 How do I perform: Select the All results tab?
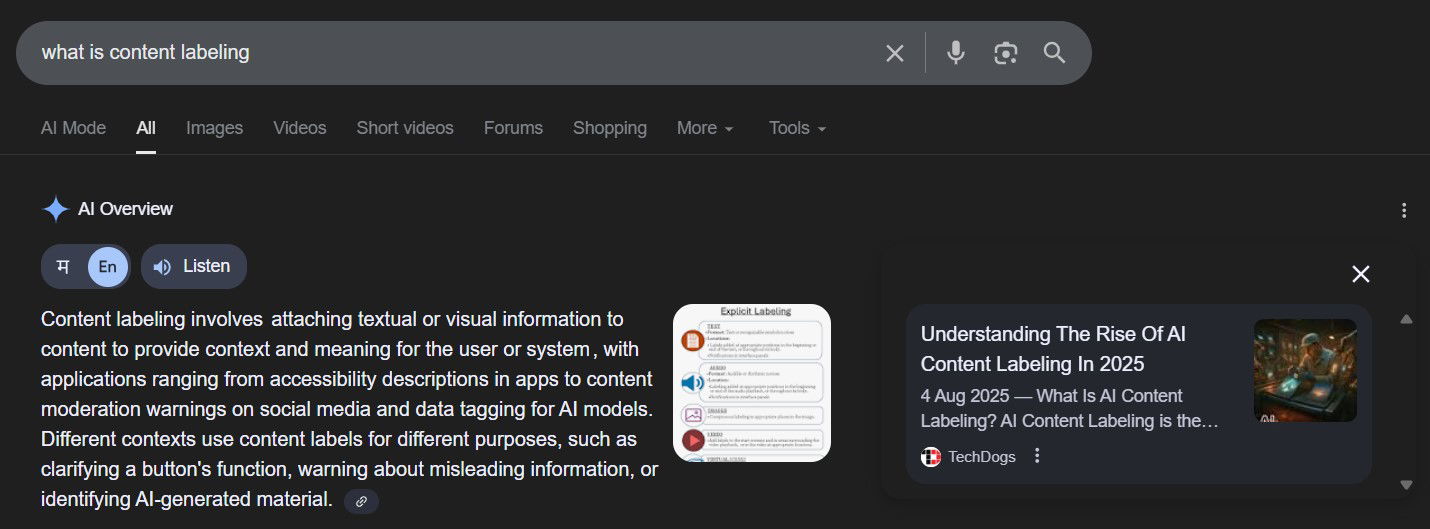[x=146, y=128]
